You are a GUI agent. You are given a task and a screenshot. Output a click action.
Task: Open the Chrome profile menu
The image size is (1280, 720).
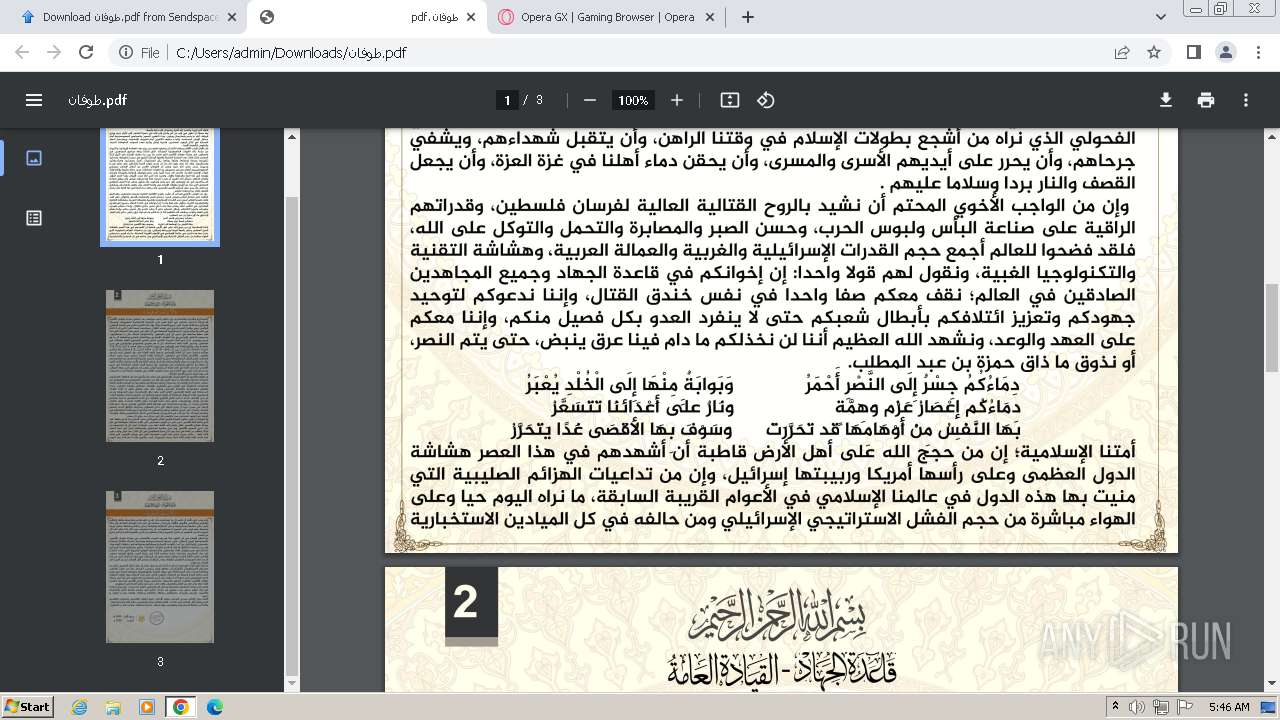tap(1226, 53)
